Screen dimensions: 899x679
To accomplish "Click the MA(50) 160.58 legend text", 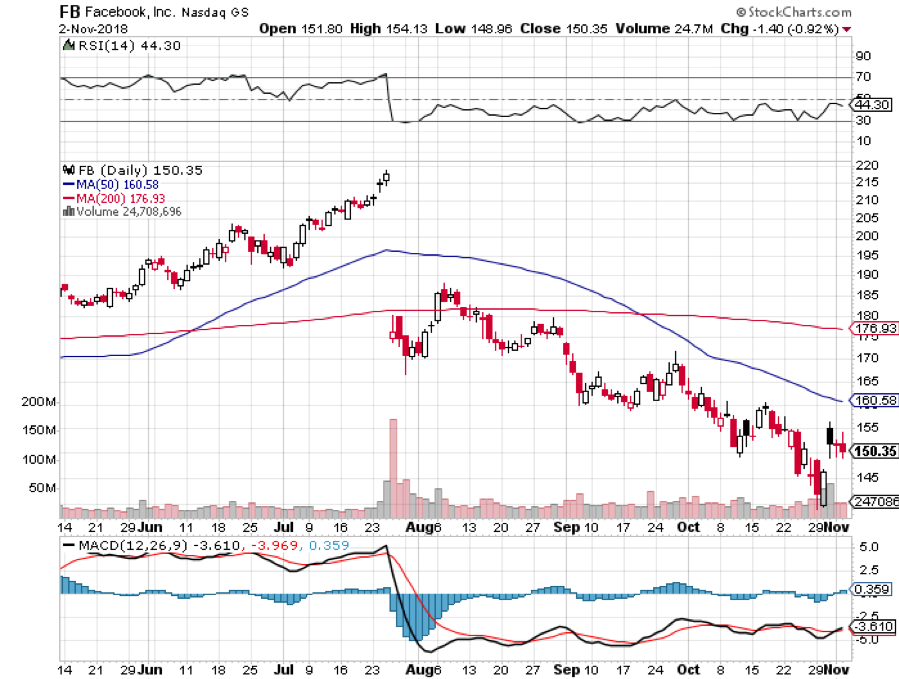I will coord(118,185).
